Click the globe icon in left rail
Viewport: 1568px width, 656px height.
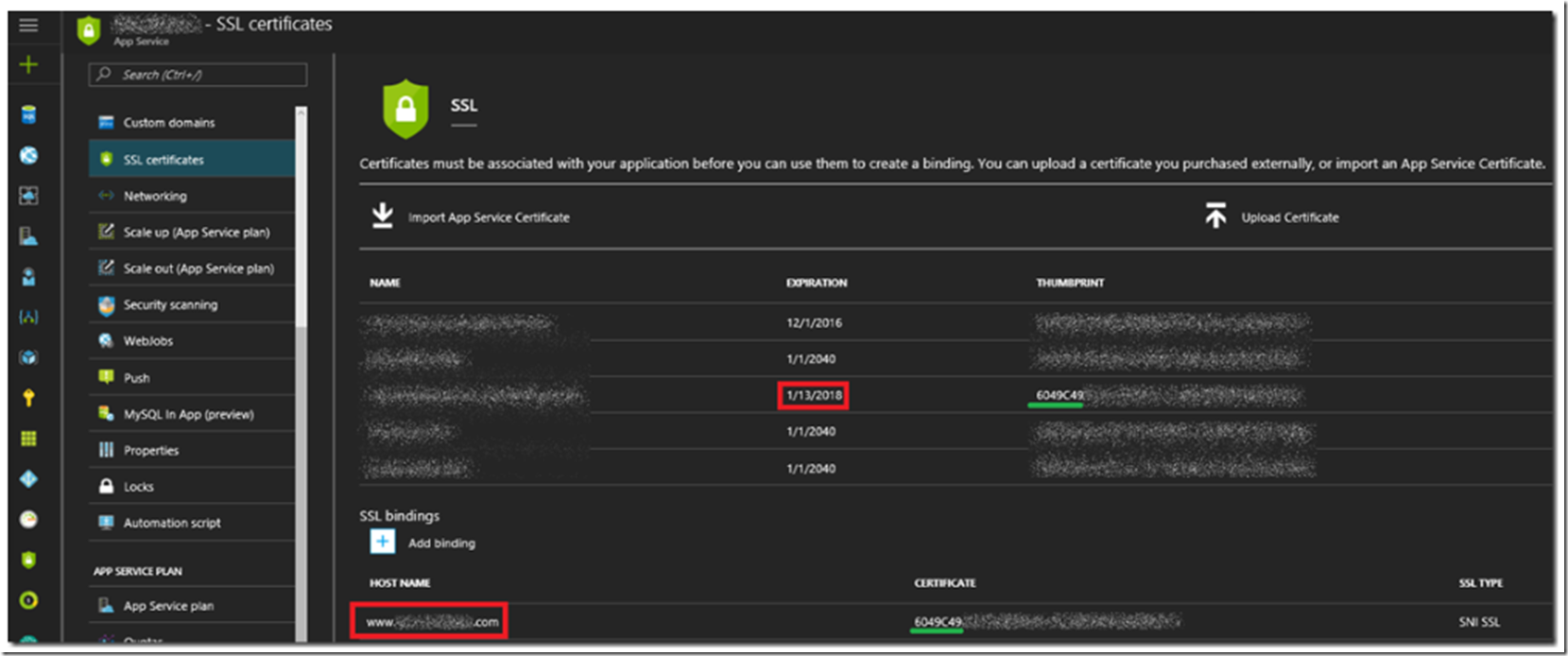pyautogui.click(x=28, y=155)
